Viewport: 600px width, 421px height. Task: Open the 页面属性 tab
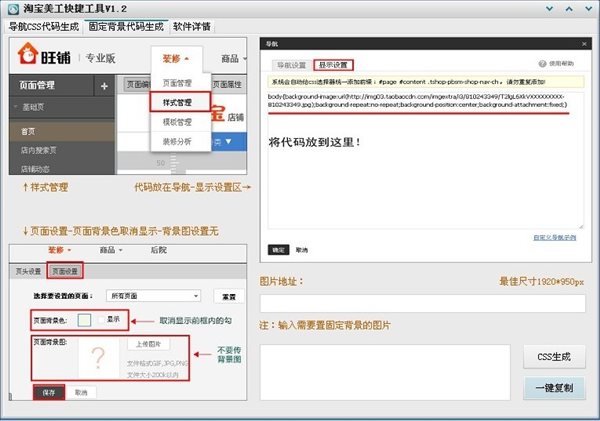[x=227, y=85]
